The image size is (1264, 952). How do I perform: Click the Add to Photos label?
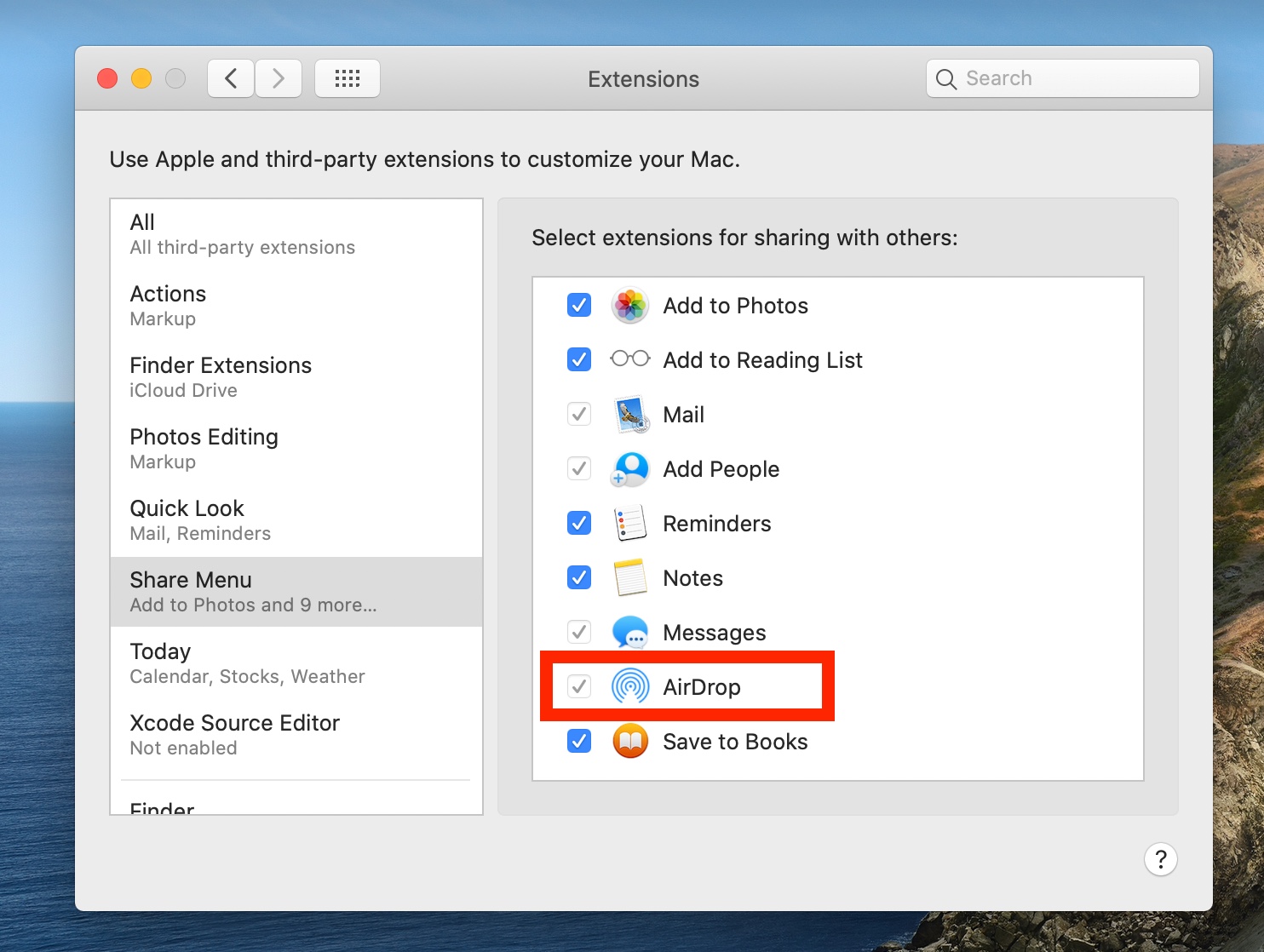[x=736, y=306]
